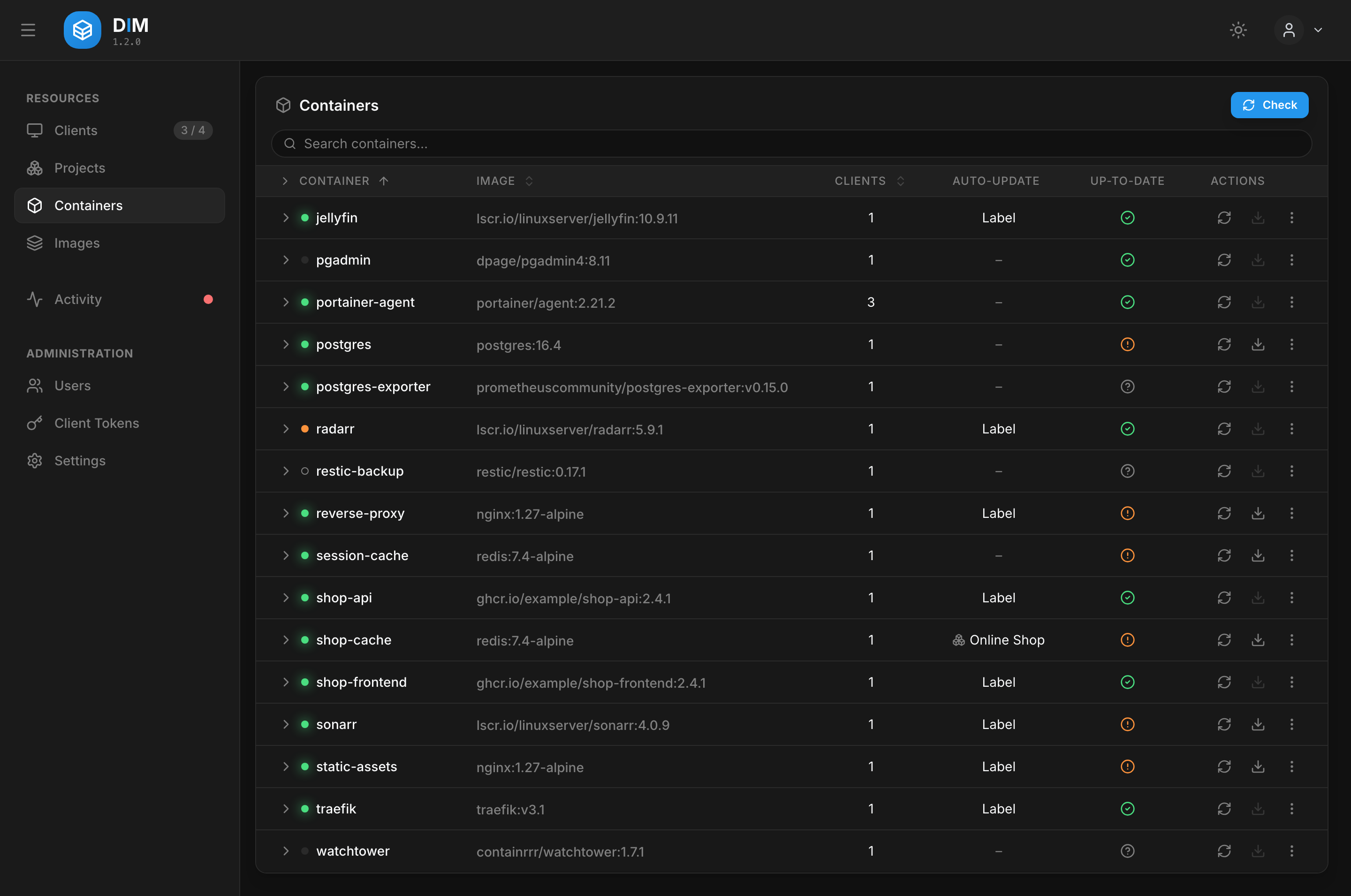Screen dimensions: 1351x896
Task: Open Images in the sidebar
Action: point(120,243)
